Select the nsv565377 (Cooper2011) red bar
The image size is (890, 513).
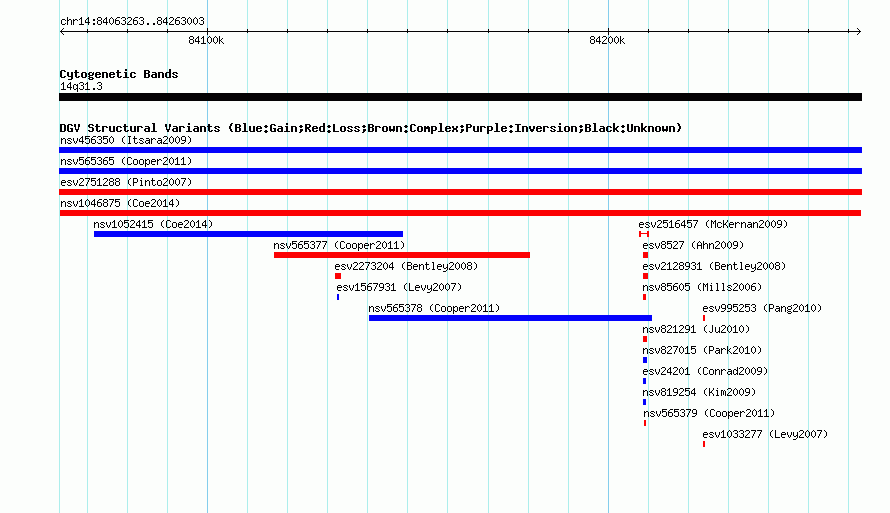[402, 255]
